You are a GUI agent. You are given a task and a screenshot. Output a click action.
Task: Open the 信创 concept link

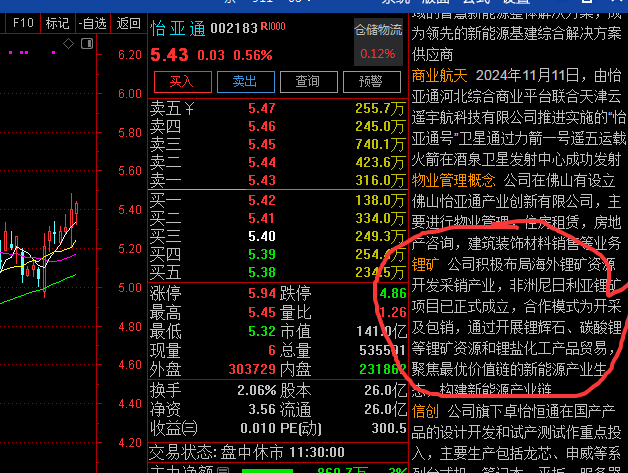pos(425,411)
